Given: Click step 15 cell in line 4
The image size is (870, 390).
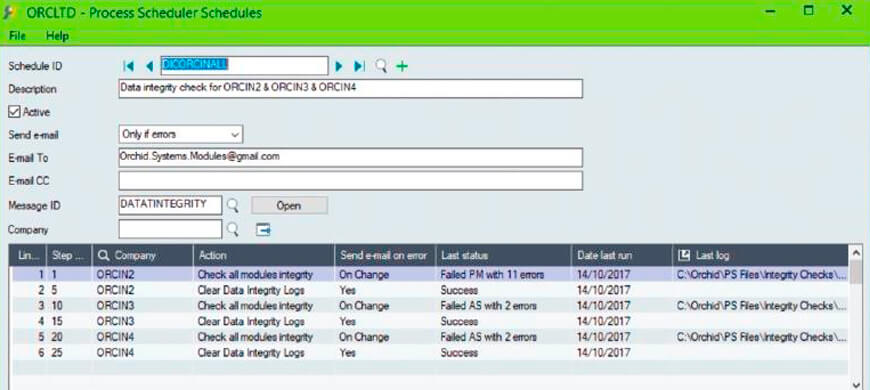Looking at the screenshot, I should 69,321.
